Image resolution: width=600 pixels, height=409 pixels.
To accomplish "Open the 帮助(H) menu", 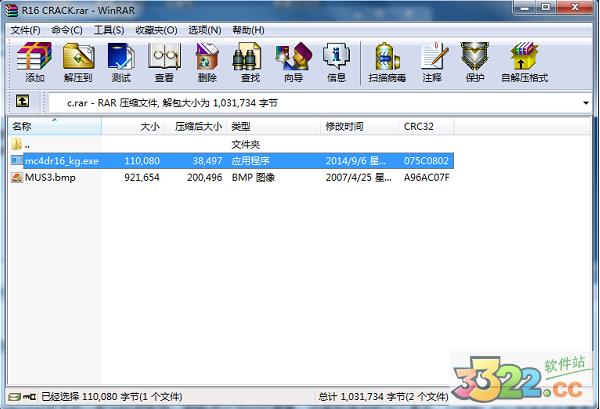I will [x=248, y=30].
